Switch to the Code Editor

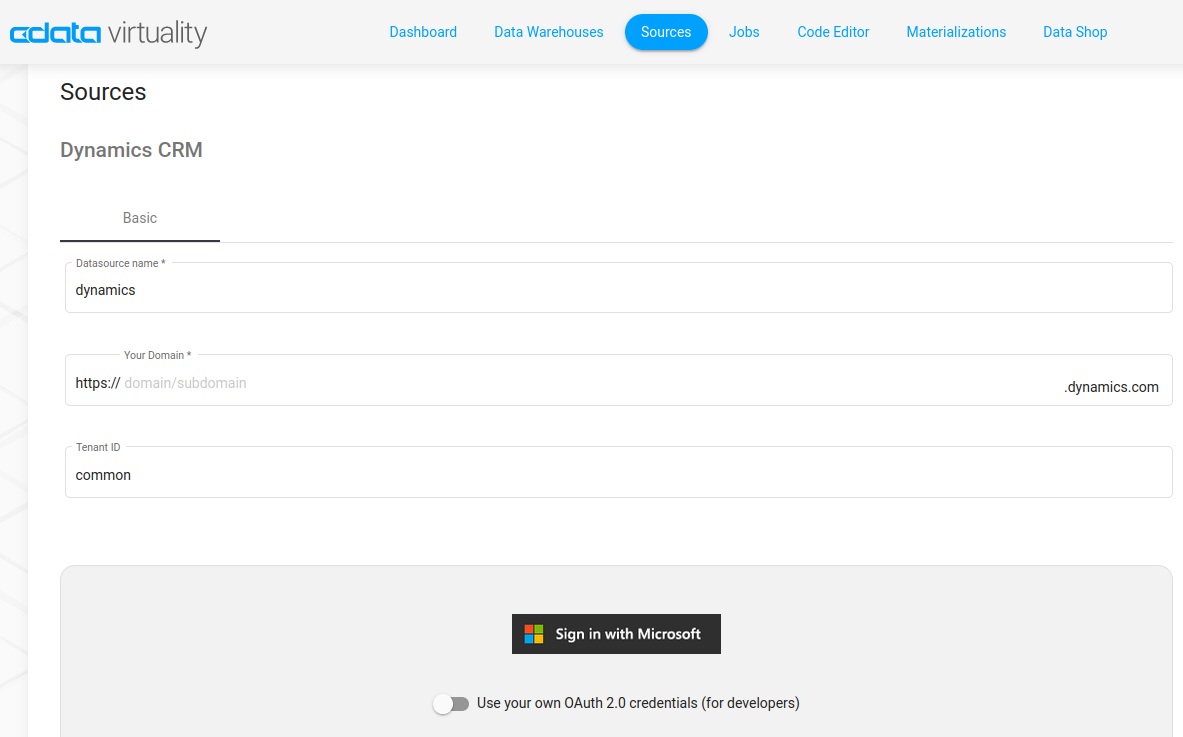(x=833, y=32)
